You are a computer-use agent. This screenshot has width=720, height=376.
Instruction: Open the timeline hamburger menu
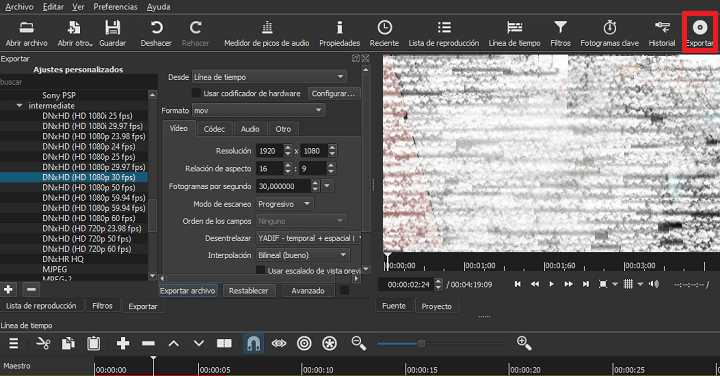click(x=14, y=343)
